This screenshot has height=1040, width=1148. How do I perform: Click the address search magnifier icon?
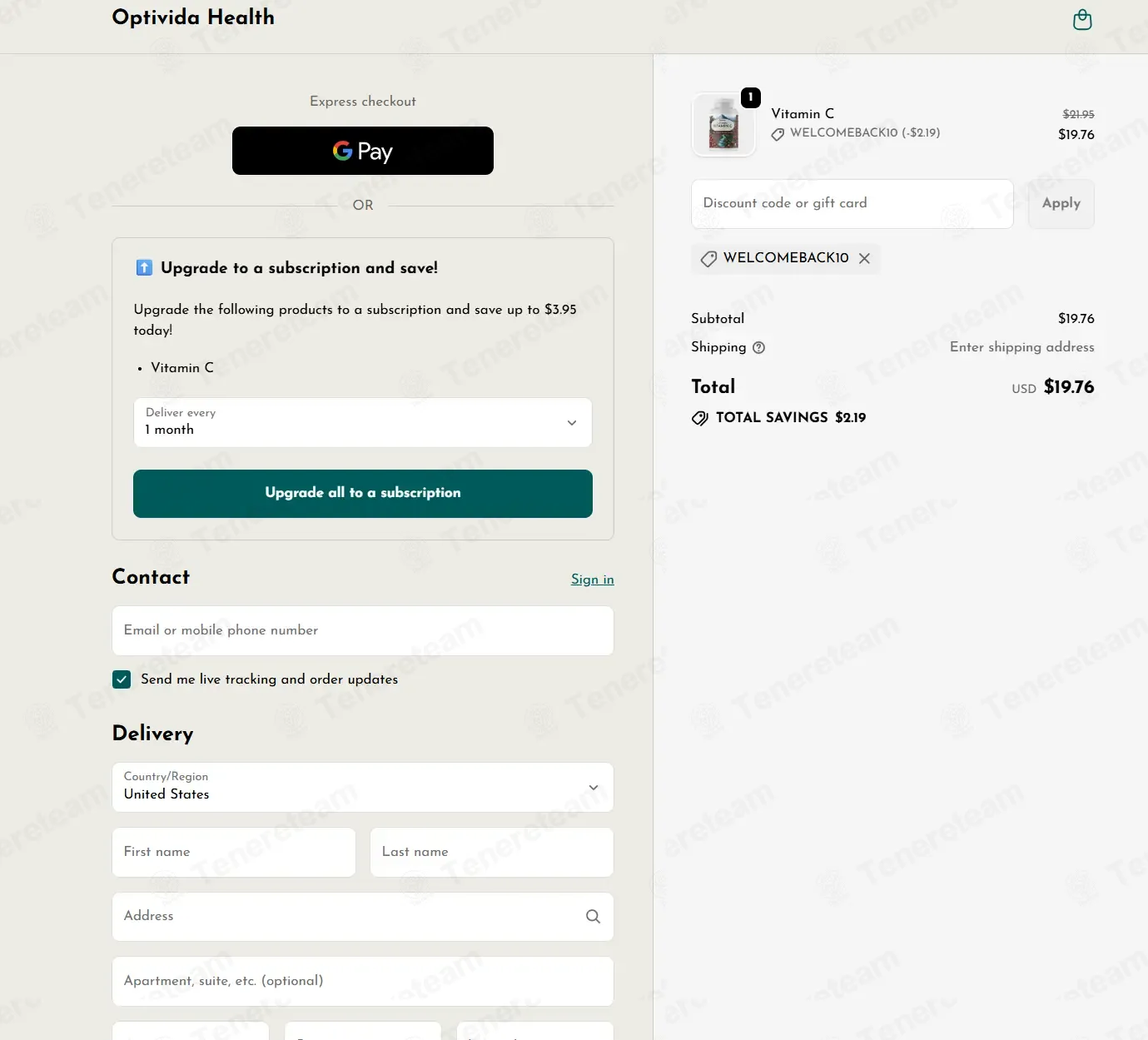pyautogui.click(x=593, y=917)
